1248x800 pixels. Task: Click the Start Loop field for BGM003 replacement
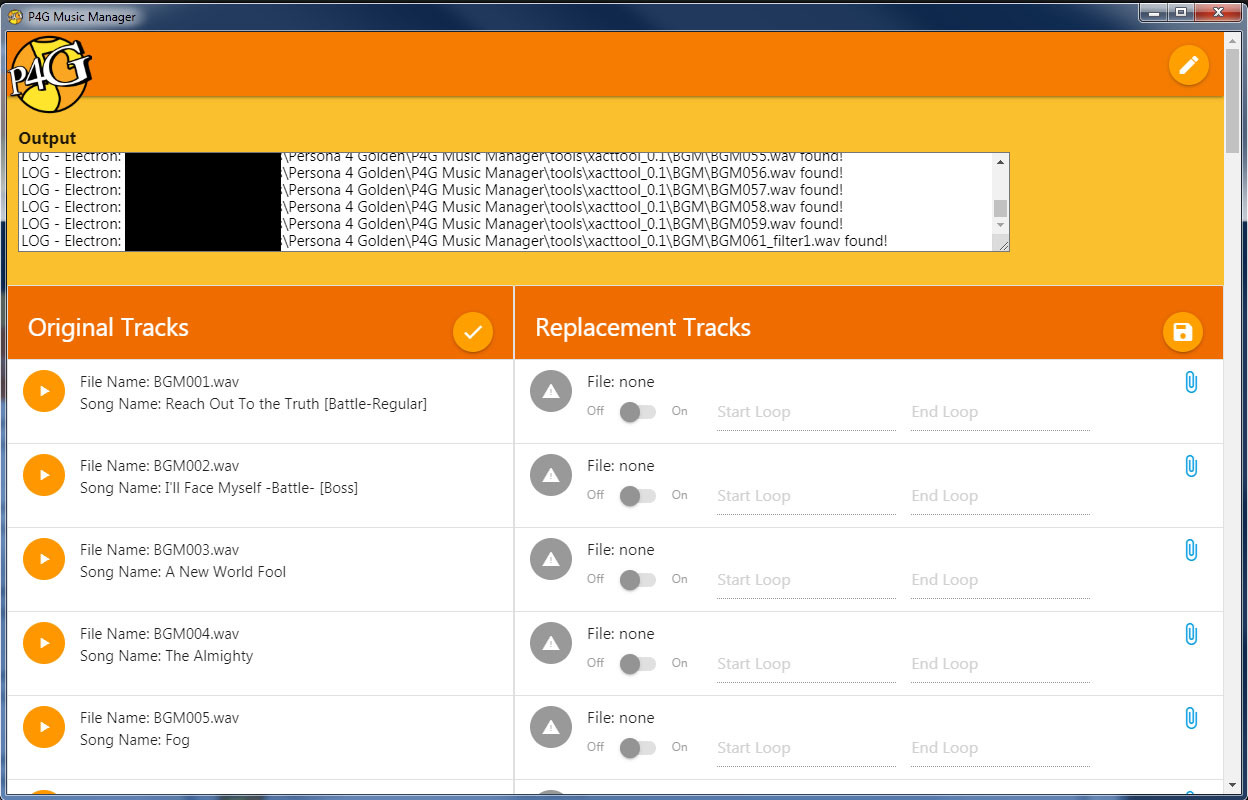coord(806,582)
